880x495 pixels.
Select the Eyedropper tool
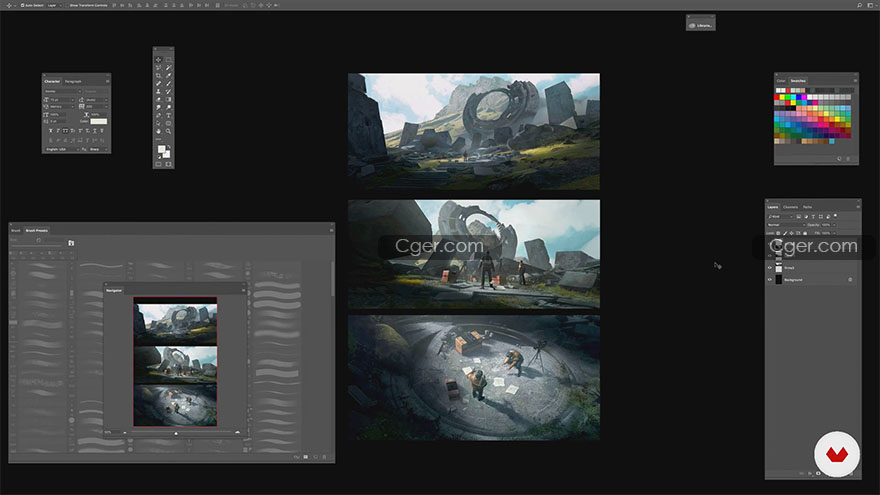[x=168, y=75]
